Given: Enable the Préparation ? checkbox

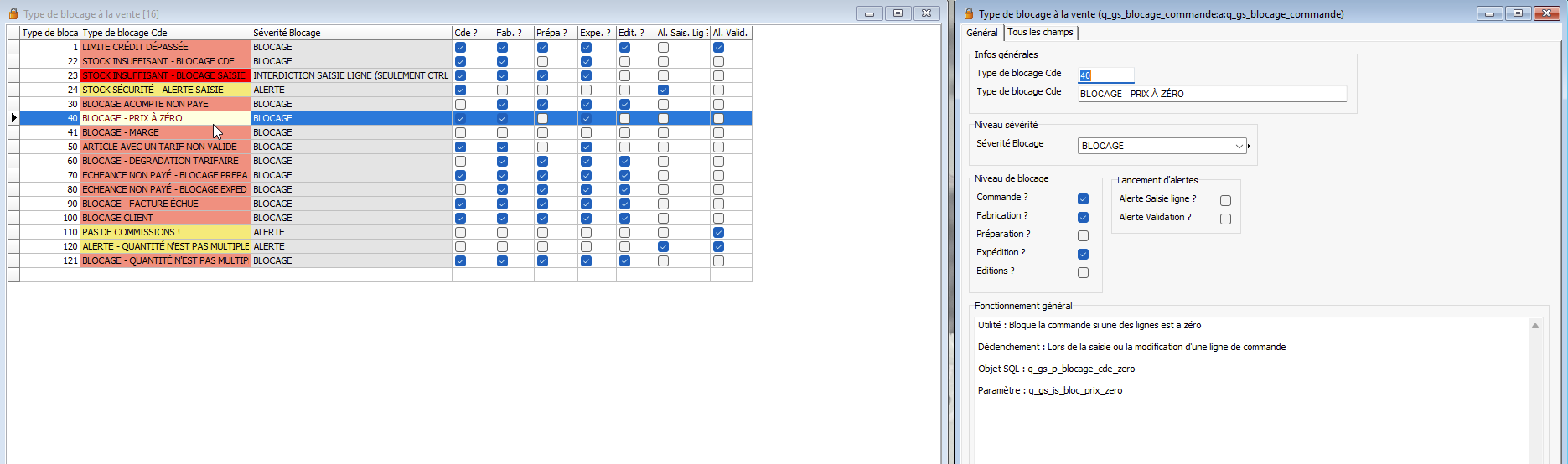Looking at the screenshot, I should click(1083, 236).
